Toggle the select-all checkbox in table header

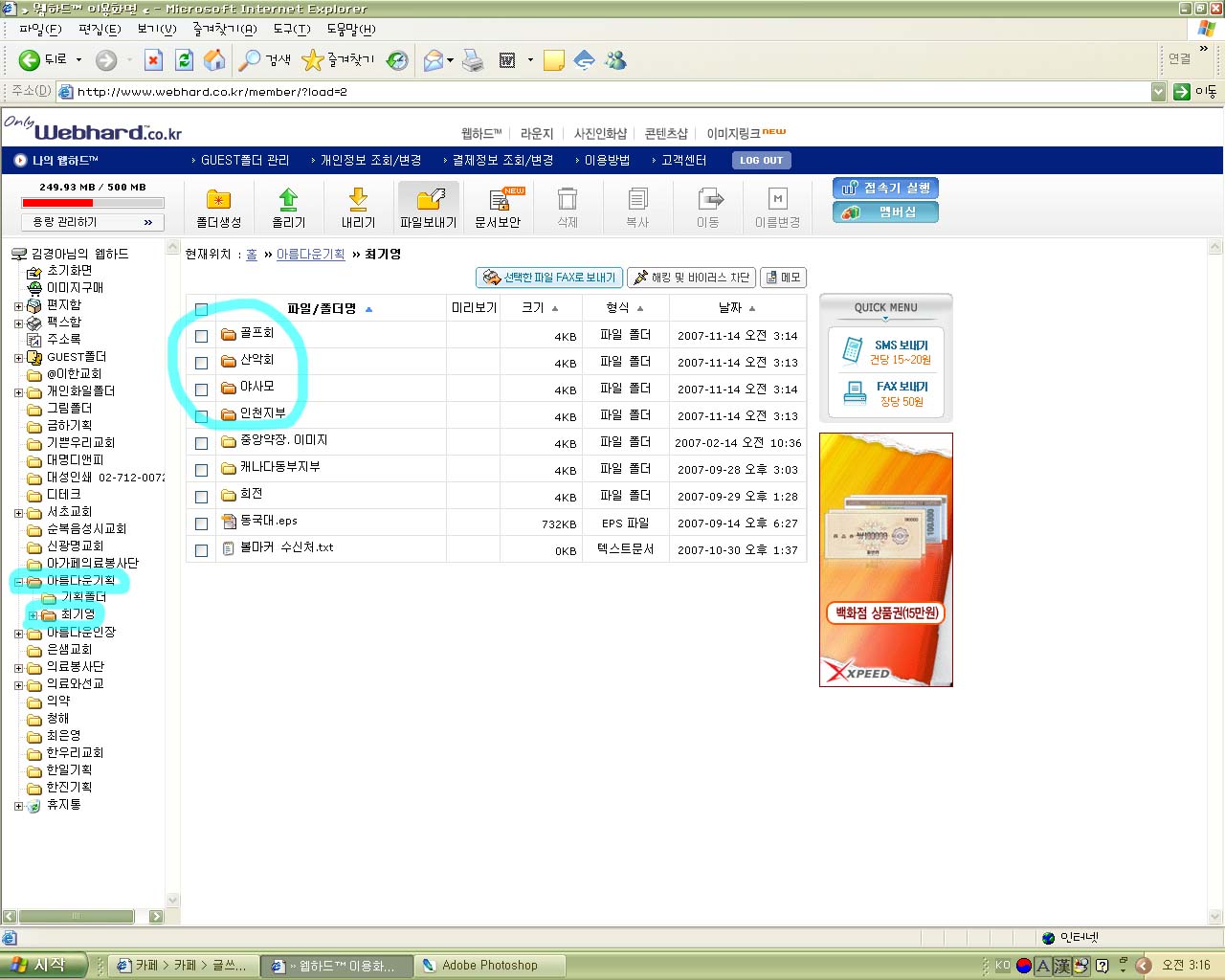point(201,309)
